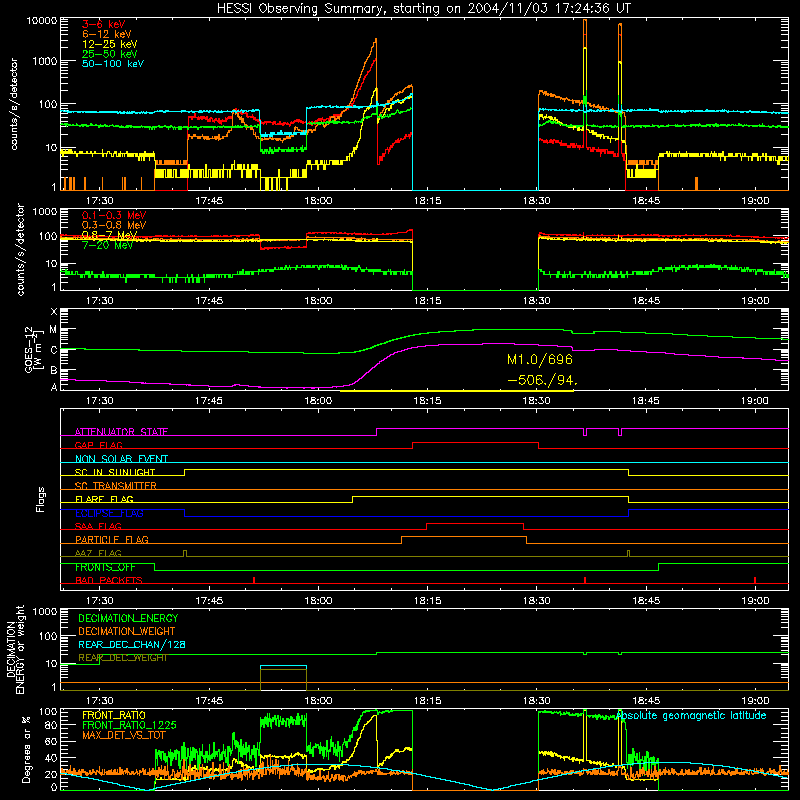Click the REAR_DEC_WEIGHT legend label
This screenshot has width=800, height=800.
pyautogui.click(x=123, y=658)
